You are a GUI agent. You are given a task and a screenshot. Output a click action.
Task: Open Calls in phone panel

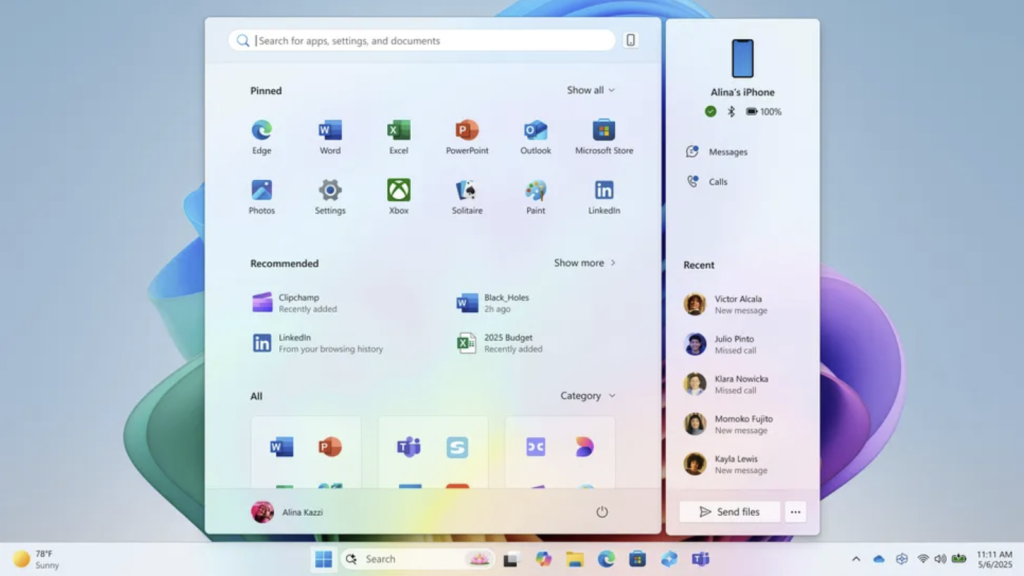(707, 182)
